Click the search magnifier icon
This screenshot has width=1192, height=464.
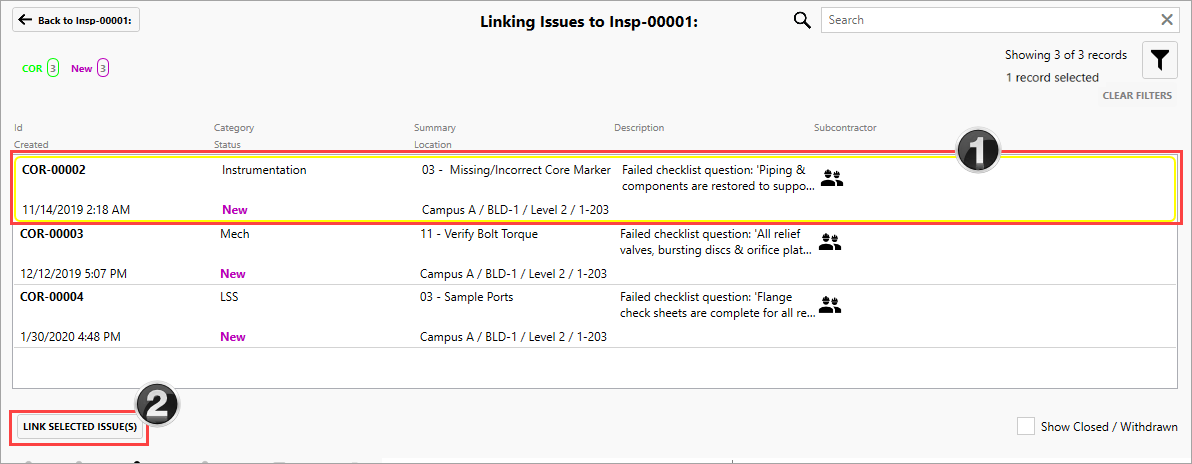click(x=802, y=20)
